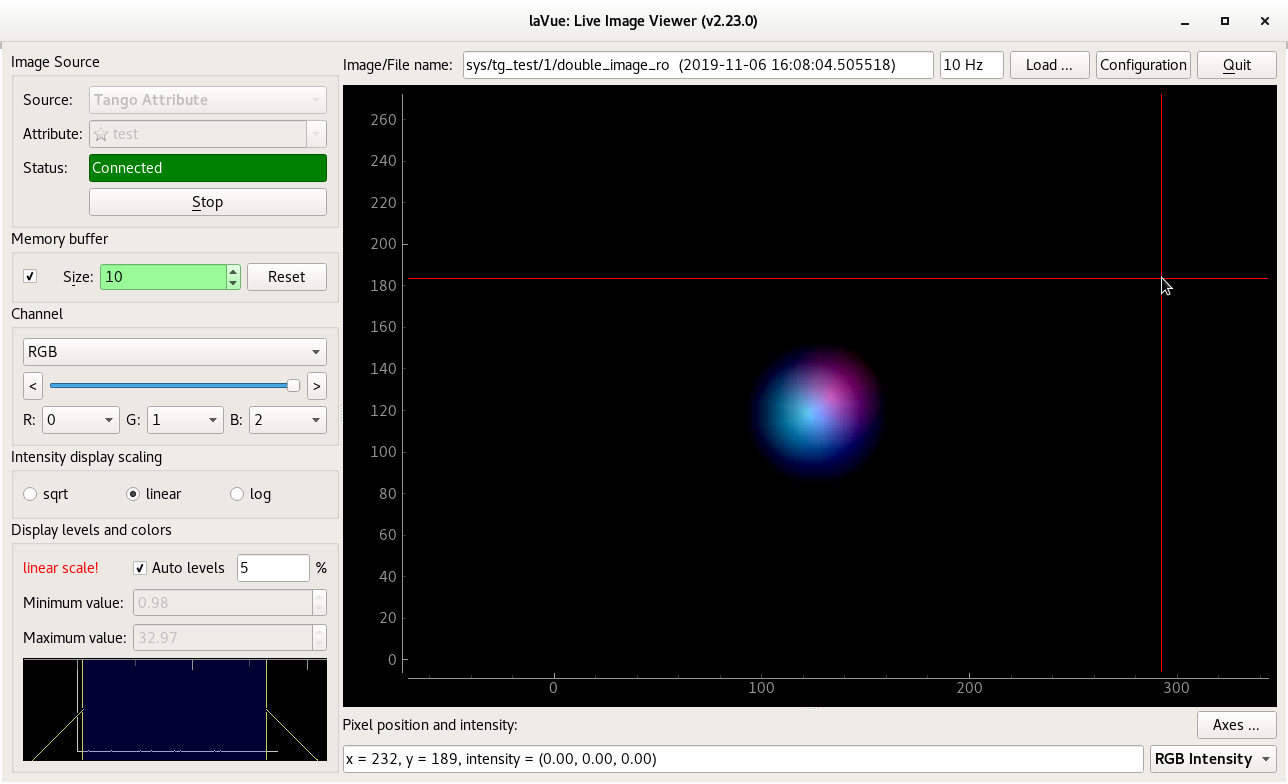Open the B channel selector dropdown

[x=287, y=419]
